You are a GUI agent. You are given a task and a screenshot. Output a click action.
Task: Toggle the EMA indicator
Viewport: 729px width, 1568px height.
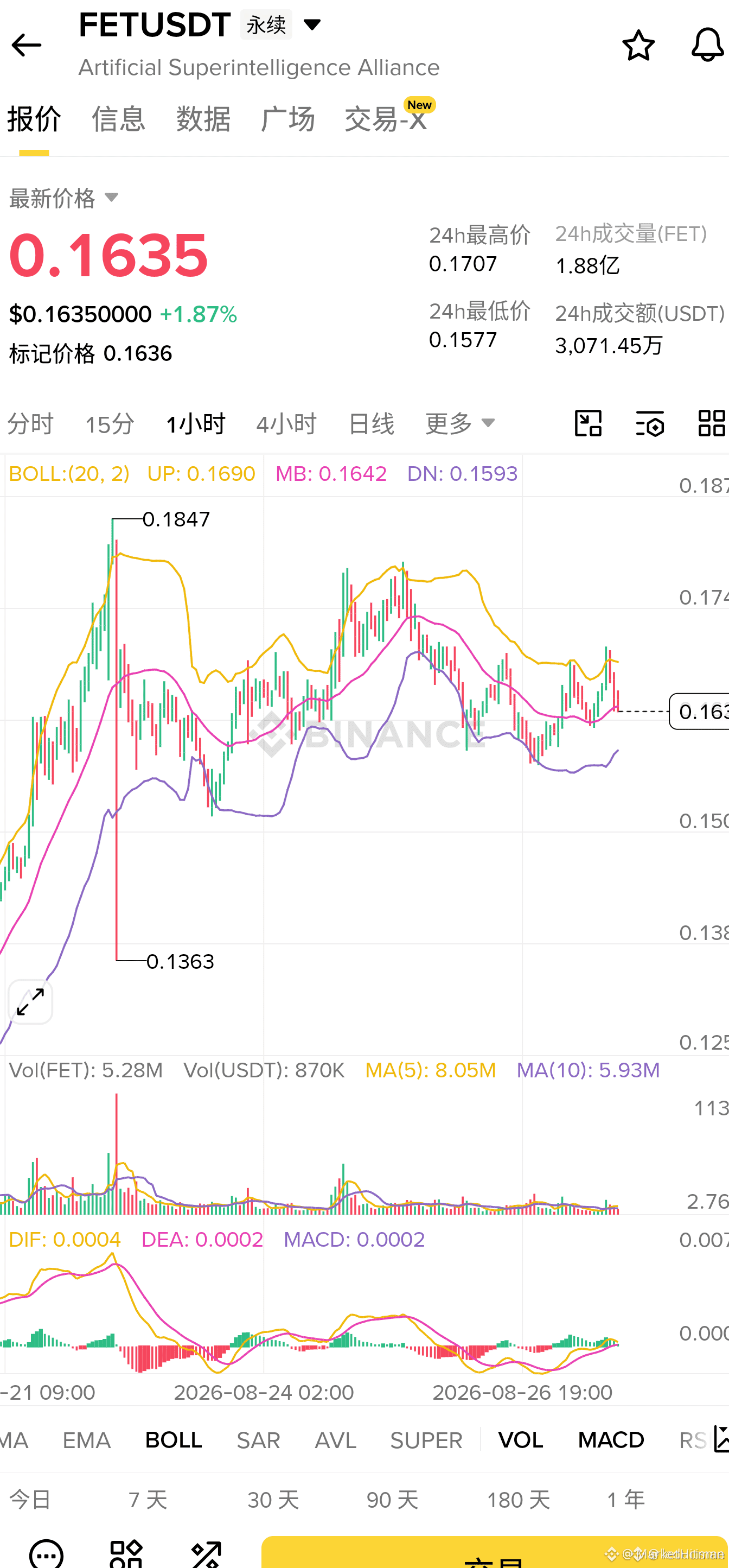pyautogui.click(x=86, y=1440)
